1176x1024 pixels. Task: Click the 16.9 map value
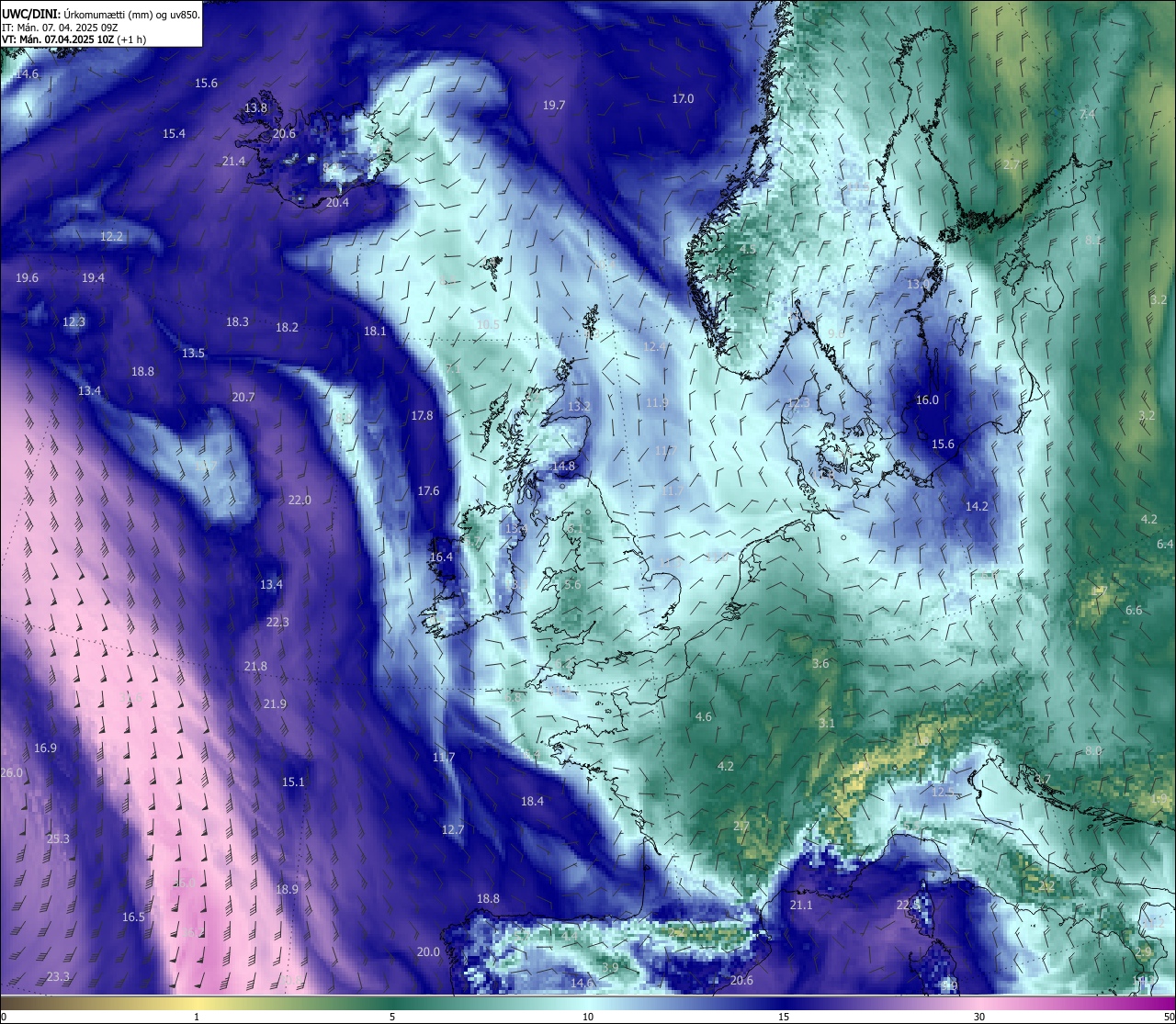point(45,748)
